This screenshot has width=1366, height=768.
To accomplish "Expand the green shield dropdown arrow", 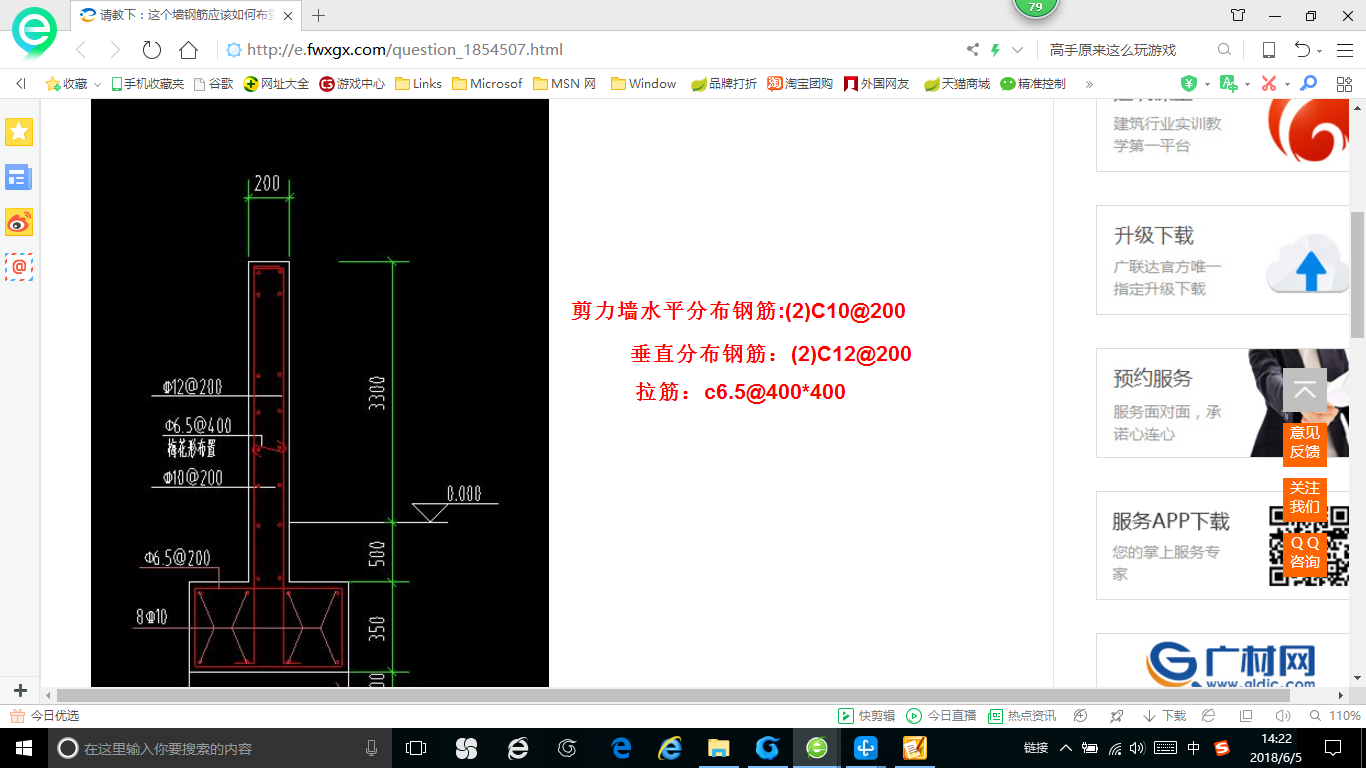I will [1207, 84].
